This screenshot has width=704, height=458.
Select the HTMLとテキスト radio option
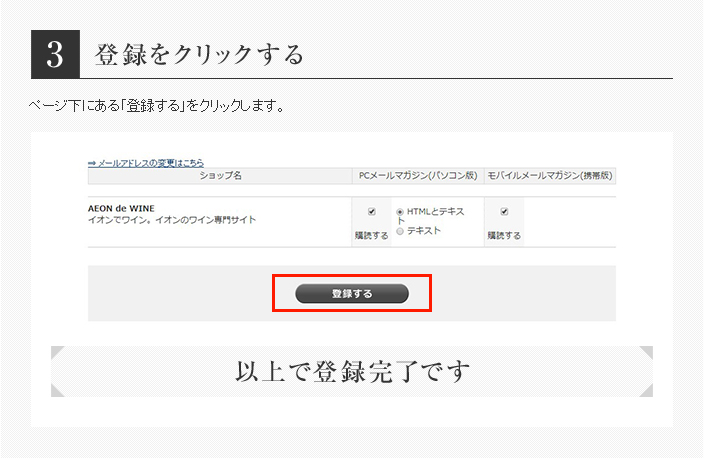point(400,212)
